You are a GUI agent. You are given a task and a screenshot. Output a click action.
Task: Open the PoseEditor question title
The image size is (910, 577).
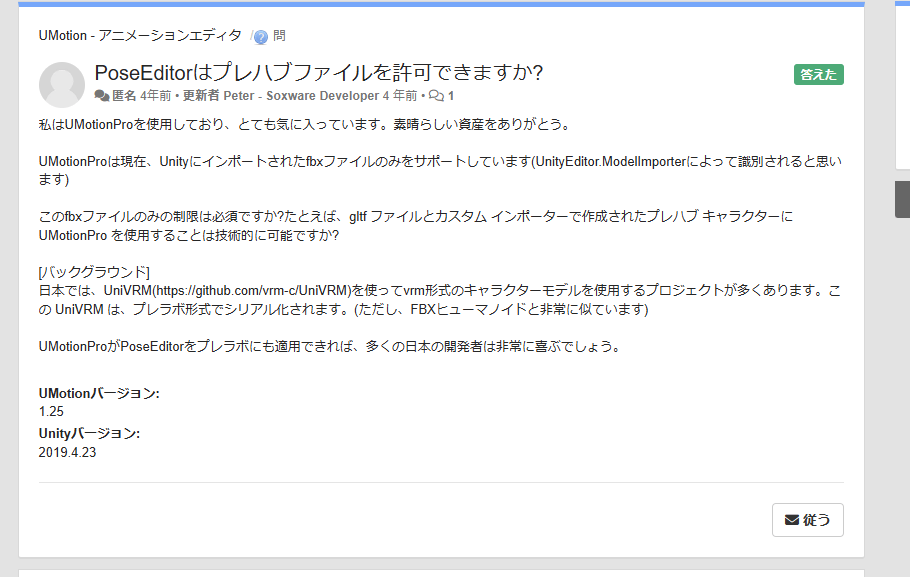point(319,73)
